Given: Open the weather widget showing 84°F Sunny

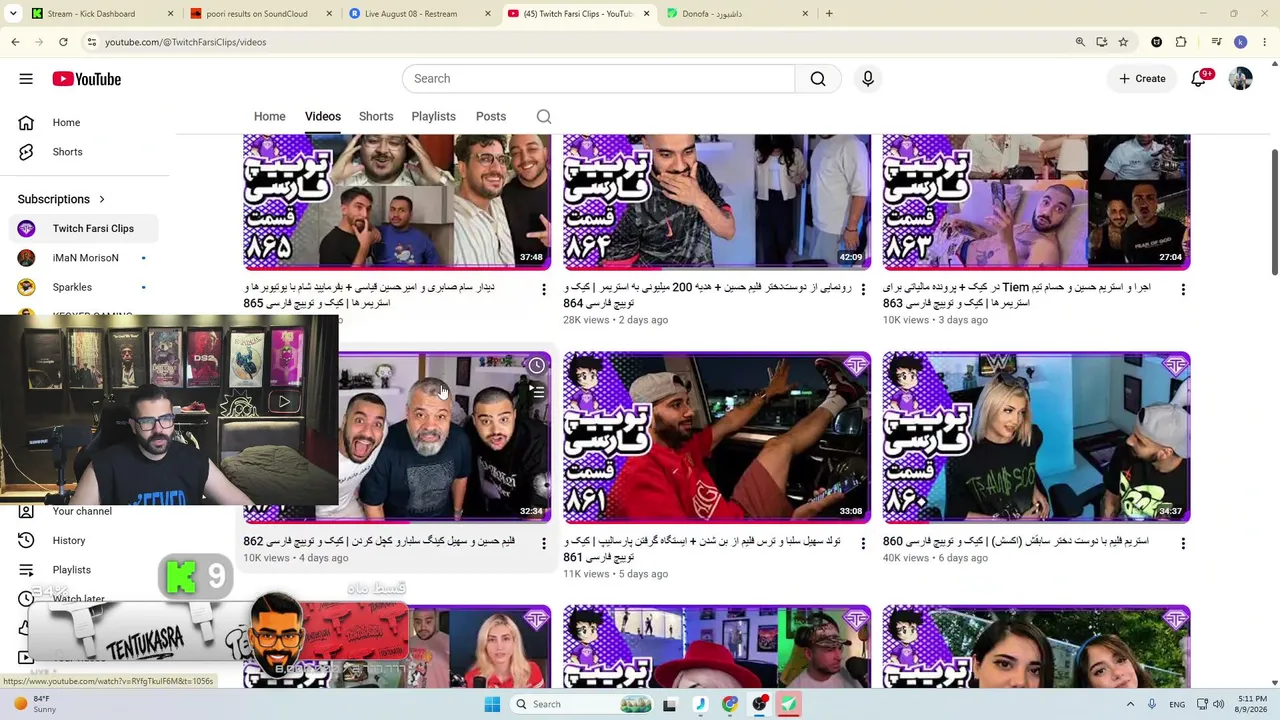Looking at the screenshot, I should [34, 704].
